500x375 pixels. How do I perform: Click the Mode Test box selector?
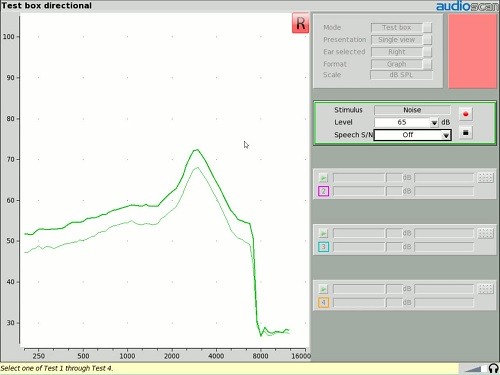pyautogui.click(x=401, y=28)
